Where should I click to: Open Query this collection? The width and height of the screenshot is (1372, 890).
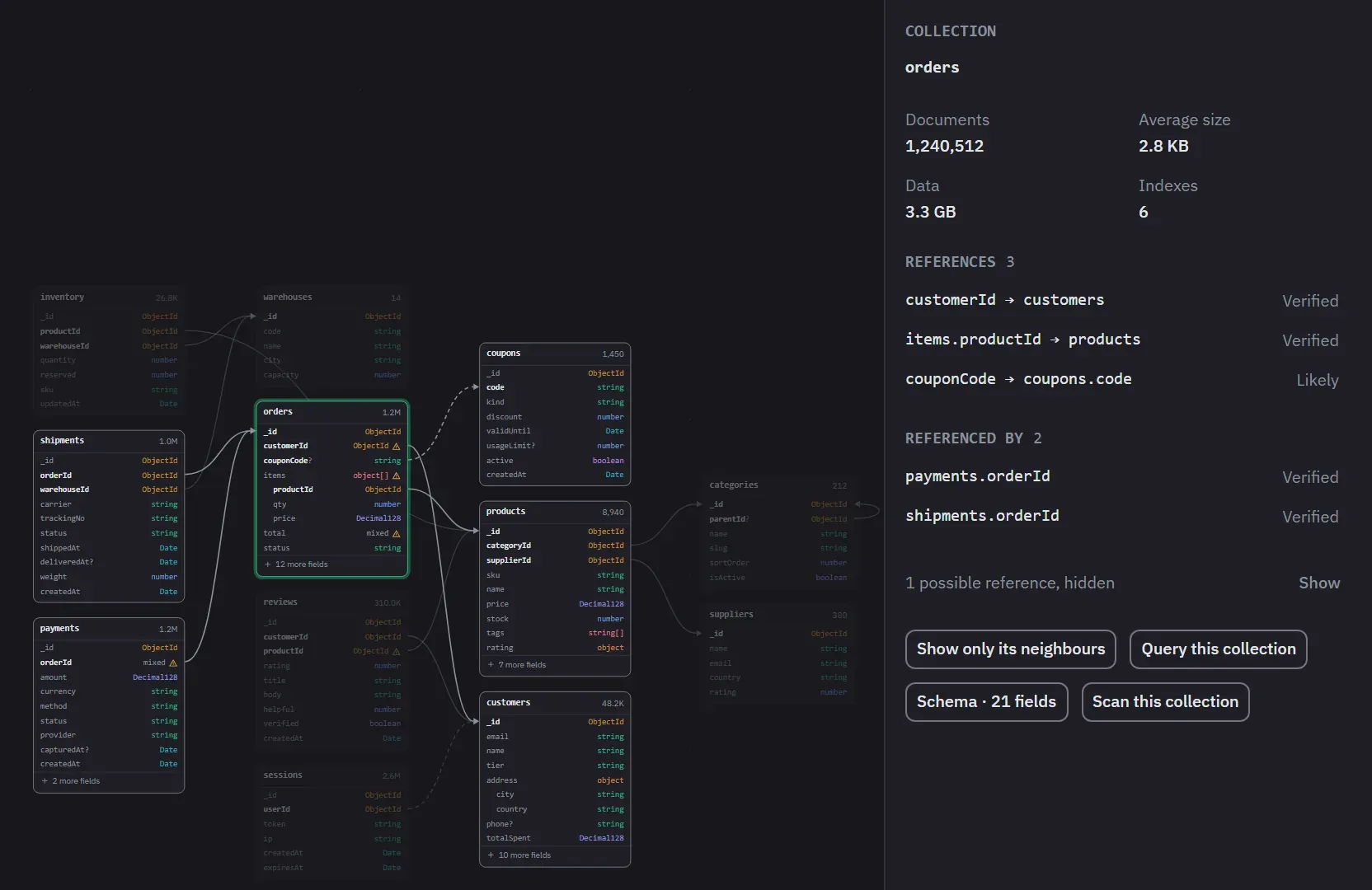(x=1219, y=649)
